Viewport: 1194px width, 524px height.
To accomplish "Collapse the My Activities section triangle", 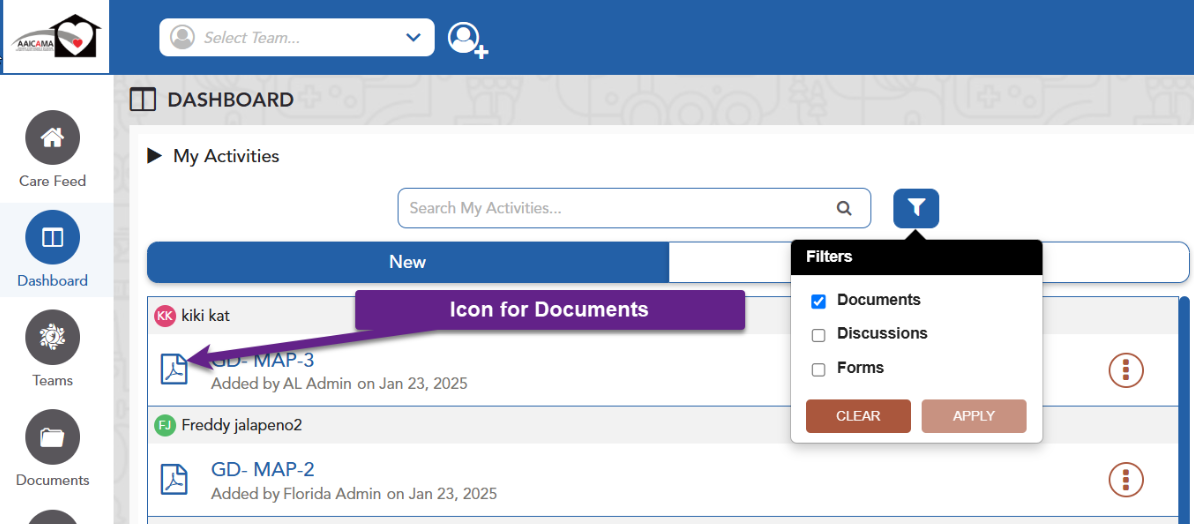I will (154, 156).
